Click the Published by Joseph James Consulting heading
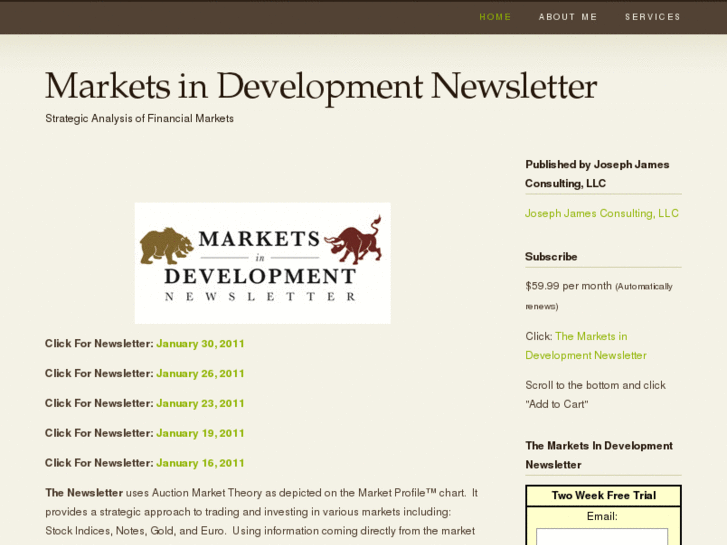 click(597, 174)
